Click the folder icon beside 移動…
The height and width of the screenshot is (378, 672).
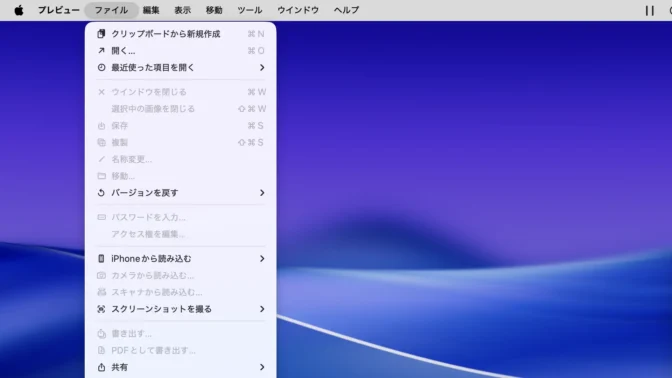click(x=101, y=176)
